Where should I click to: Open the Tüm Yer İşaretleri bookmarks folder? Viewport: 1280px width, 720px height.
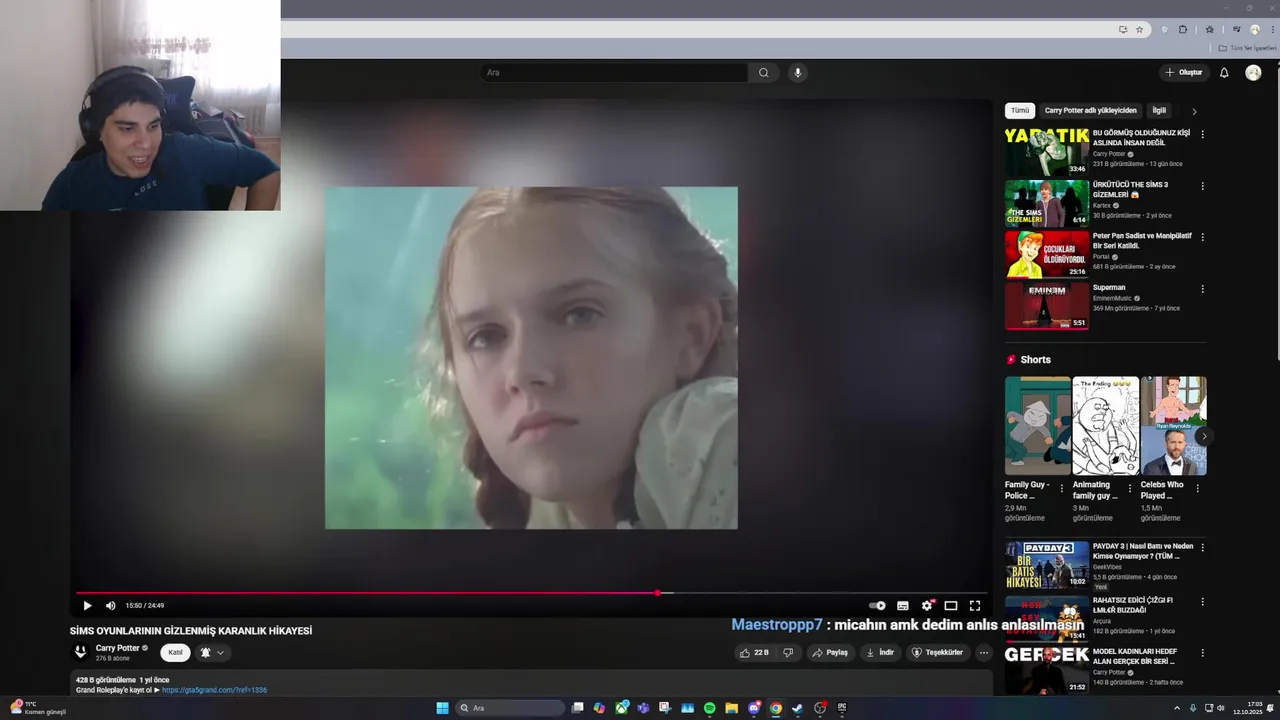tap(1247, 48)
